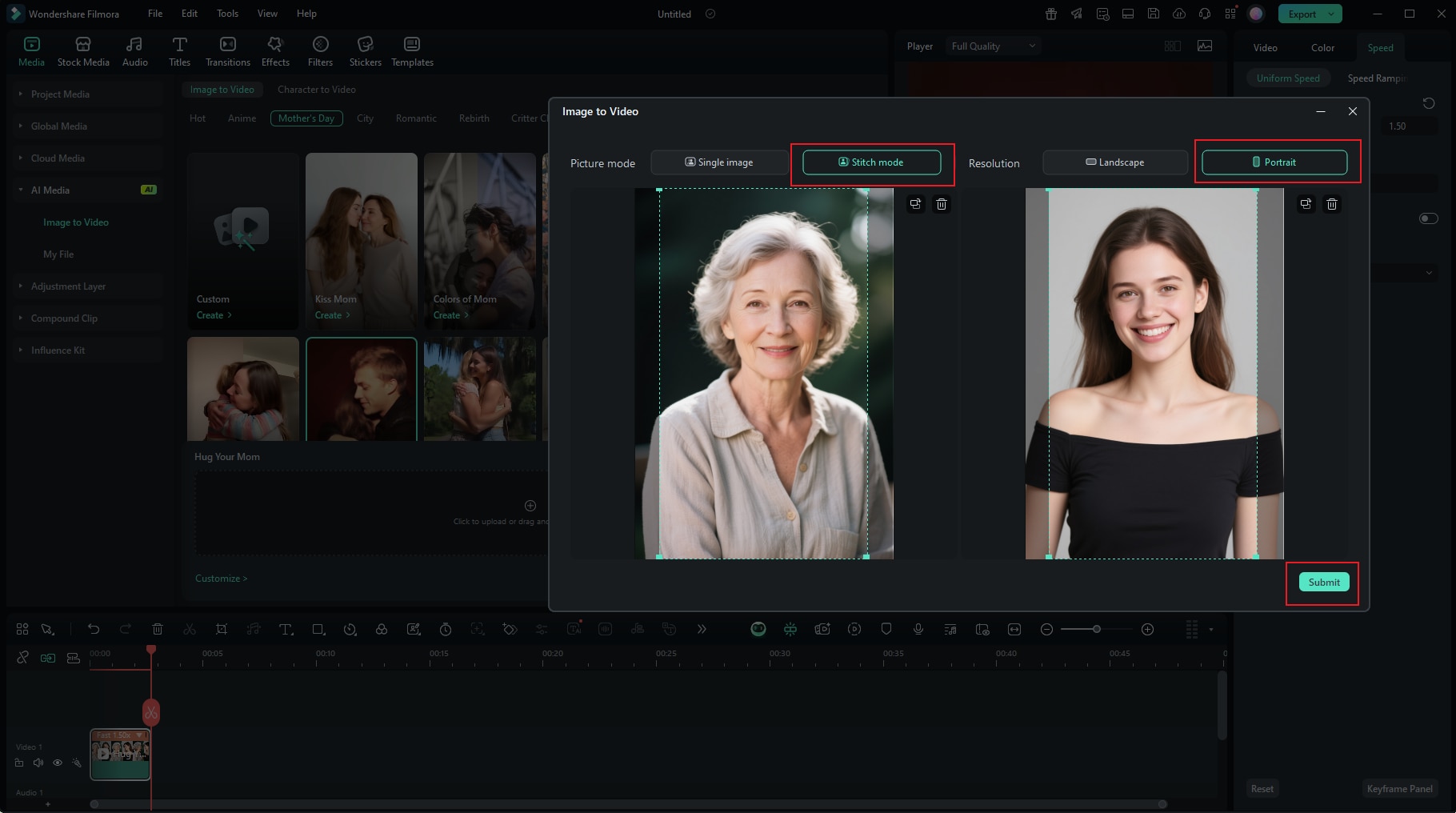This screenshot has width=1456, height=813.
Task: Click Create under Kiss Mom template
Action: point(332,315)
